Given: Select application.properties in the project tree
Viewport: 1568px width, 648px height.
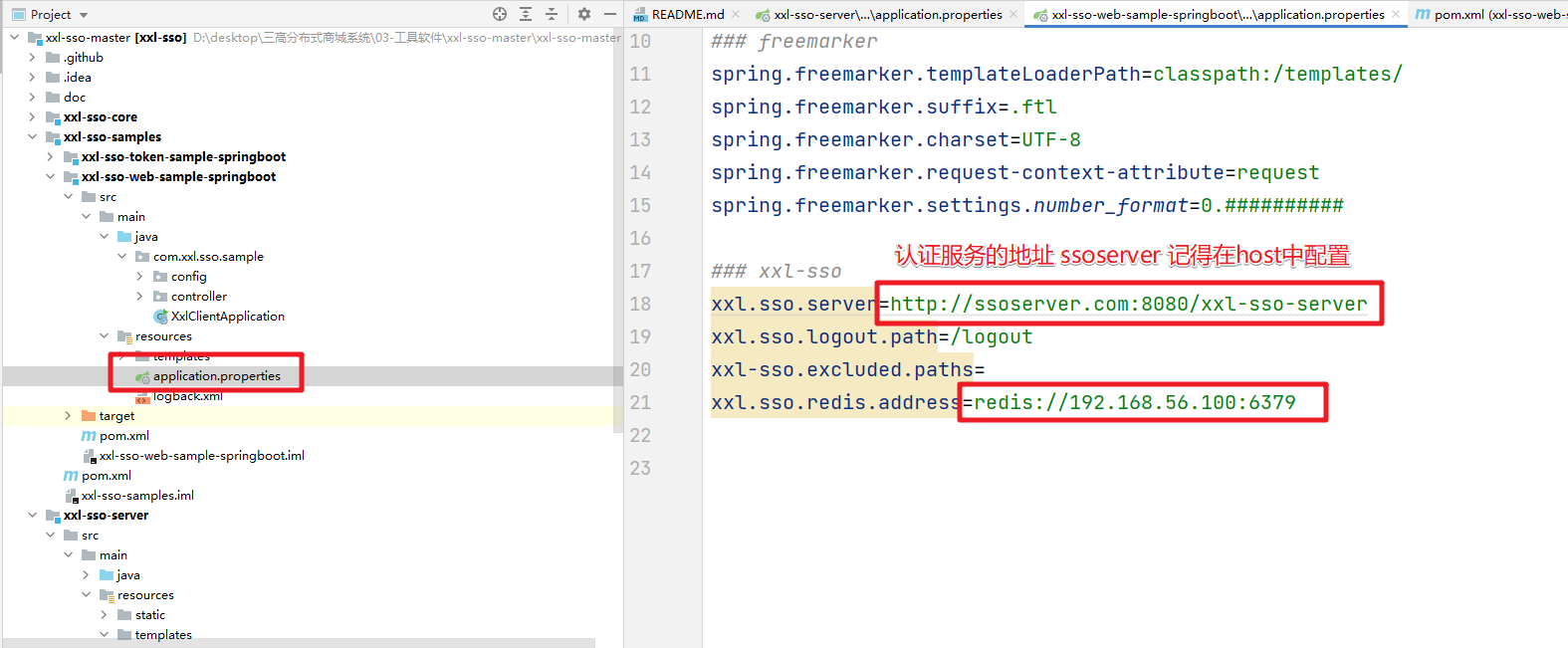Looking at the screenshot, I should click(x=217, y=376).
